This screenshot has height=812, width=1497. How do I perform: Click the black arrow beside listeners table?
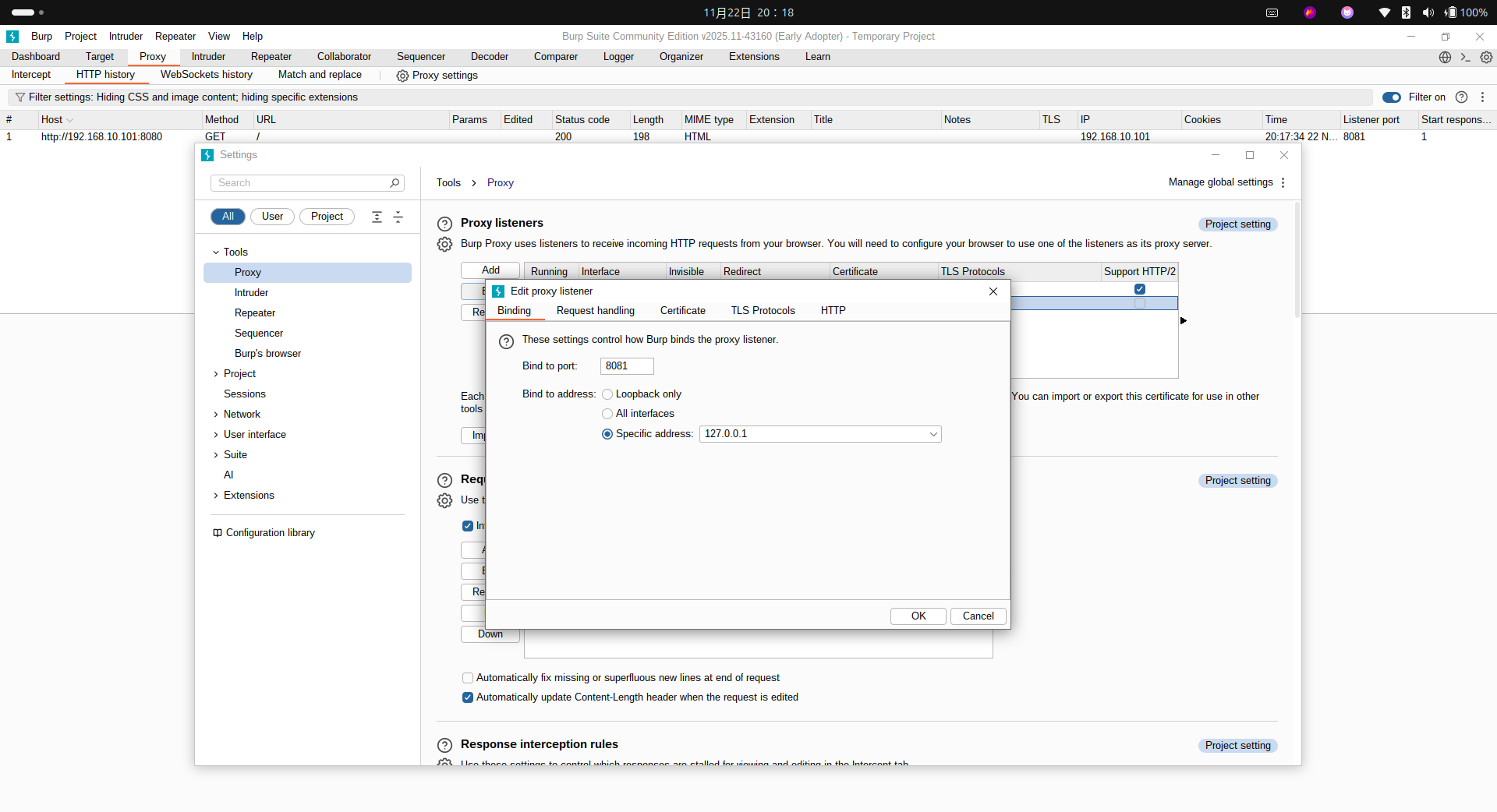point(1183,320)
